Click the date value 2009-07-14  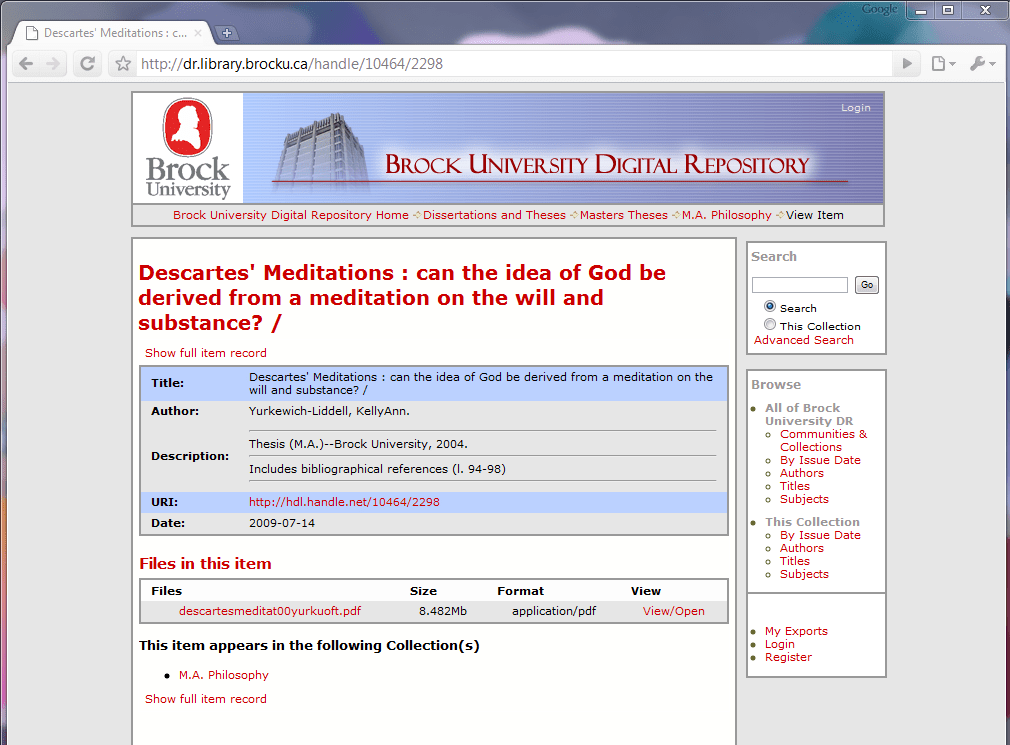point(281,523)
